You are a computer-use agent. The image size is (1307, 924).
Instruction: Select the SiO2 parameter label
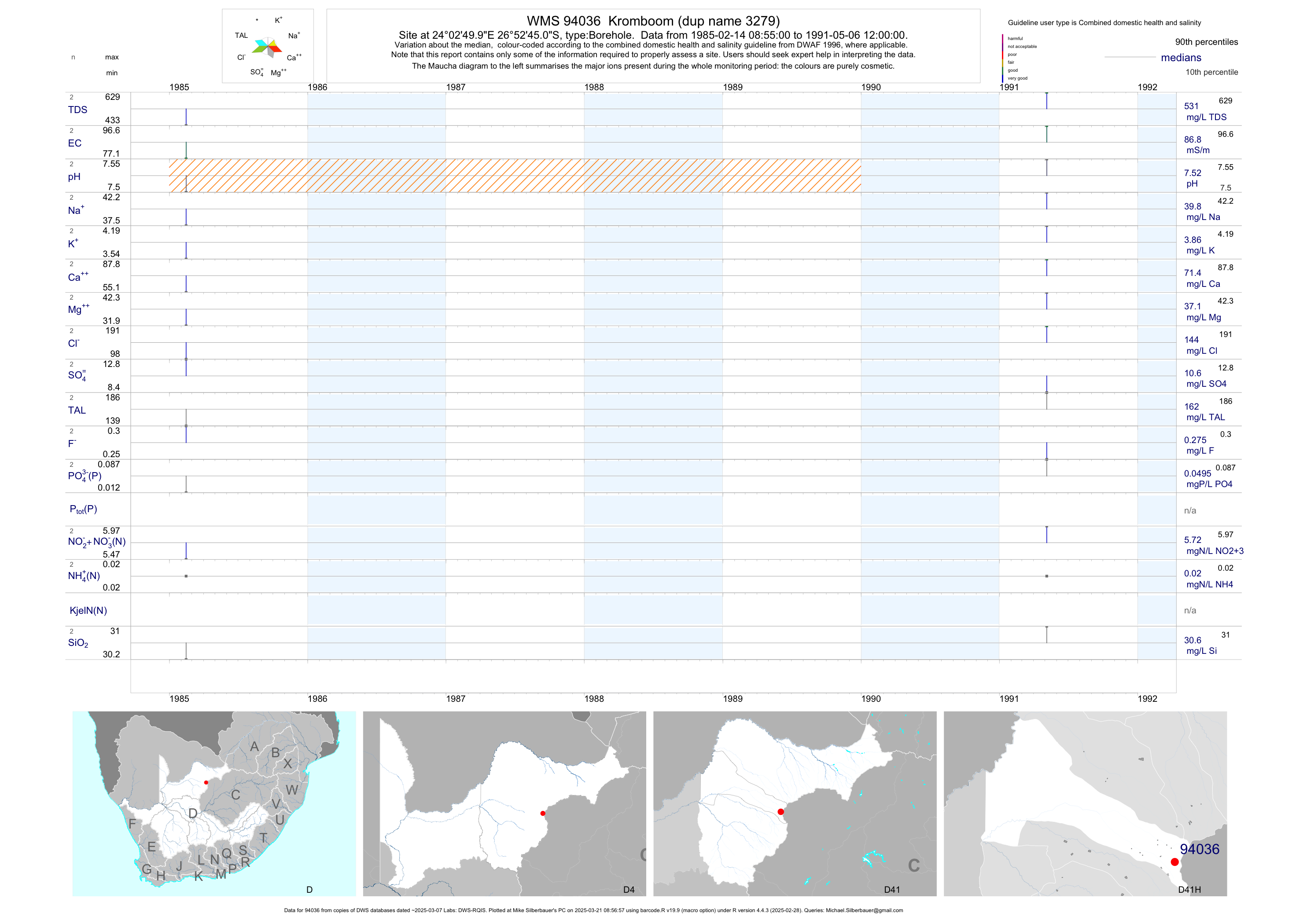(x=78, y=643)
